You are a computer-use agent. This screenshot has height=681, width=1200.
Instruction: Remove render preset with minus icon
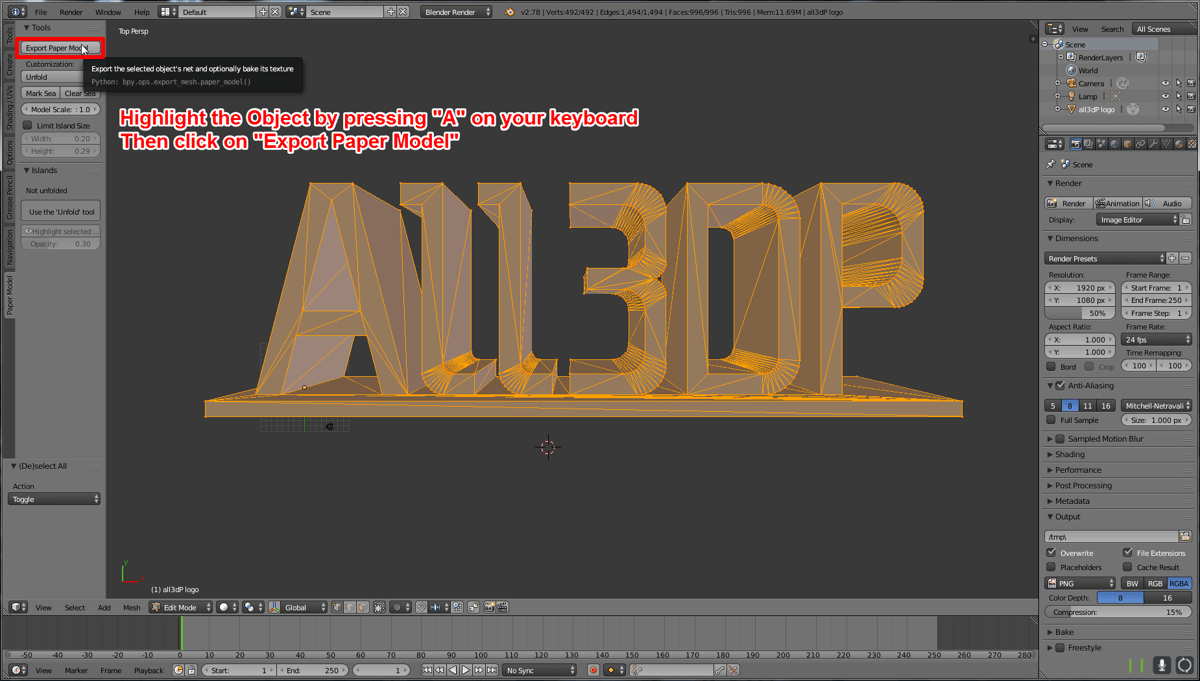tap(1186, 258)
